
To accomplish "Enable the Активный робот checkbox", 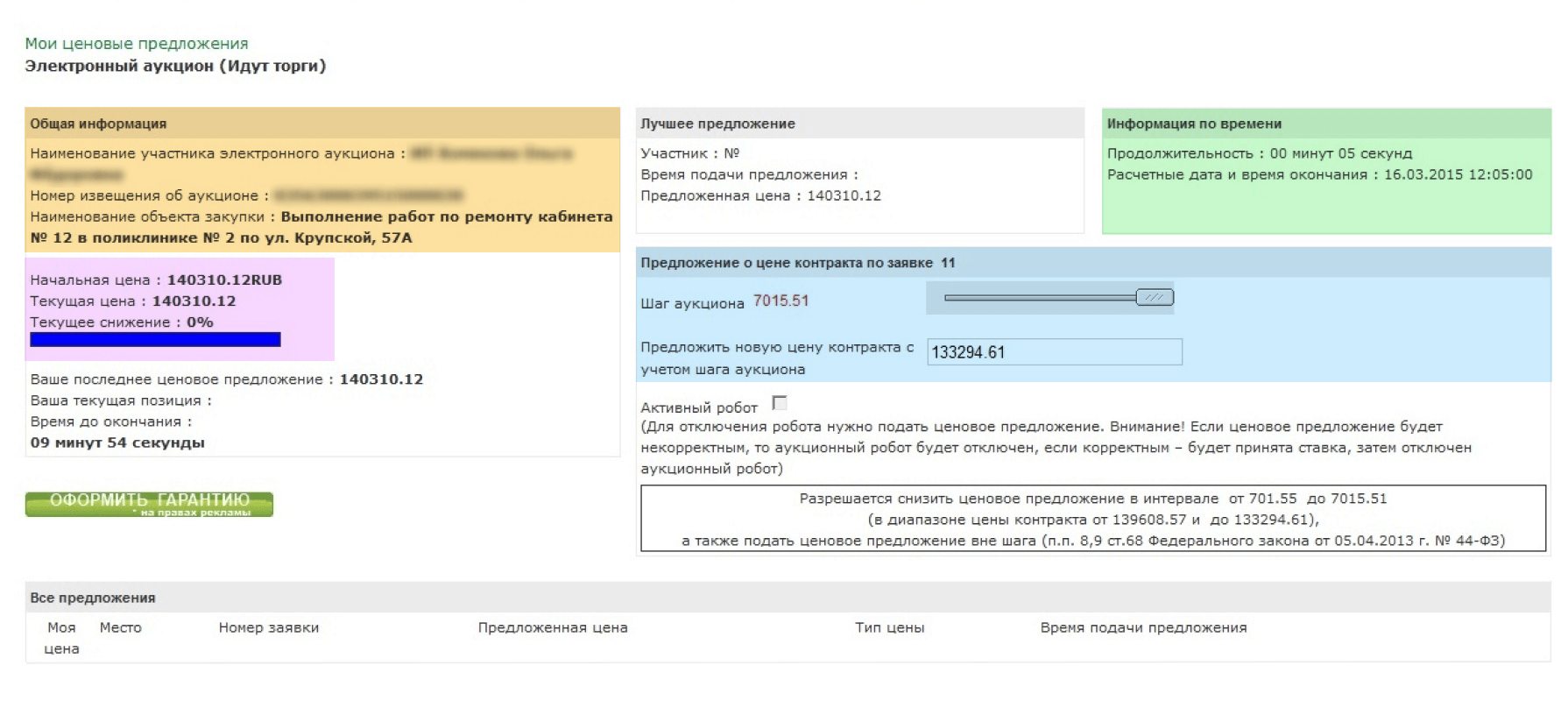I will pos(779,403).
